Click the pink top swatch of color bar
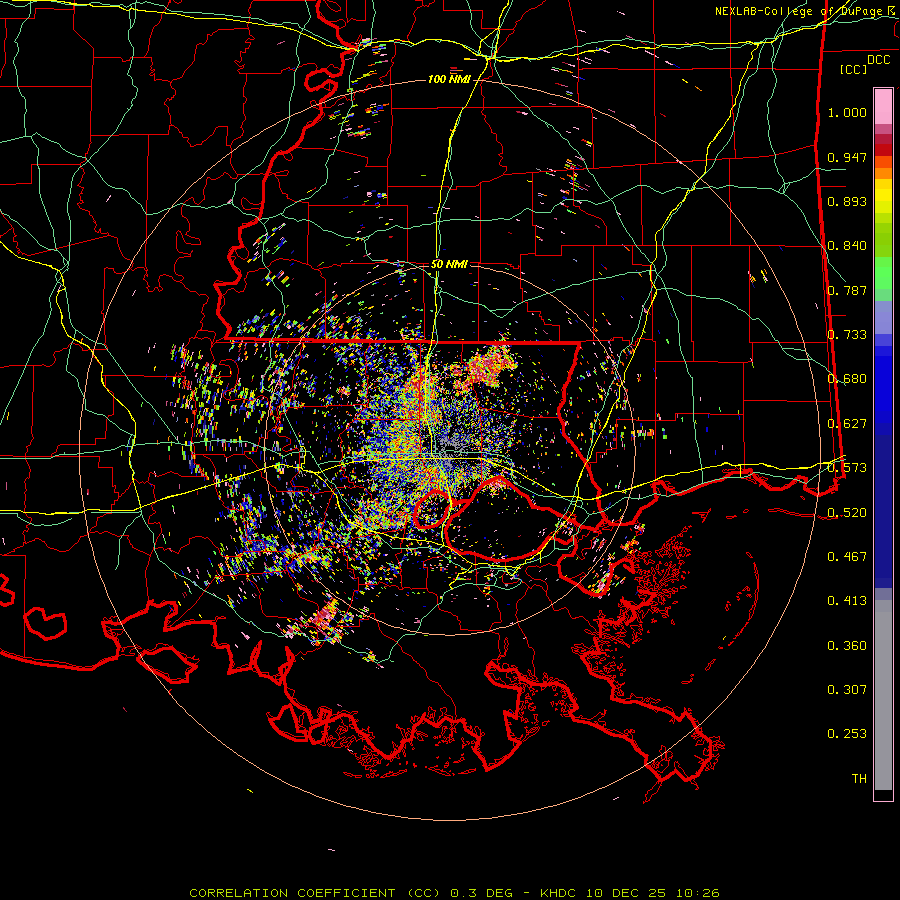This screenshot has height=900, width=900. point(883,106)
